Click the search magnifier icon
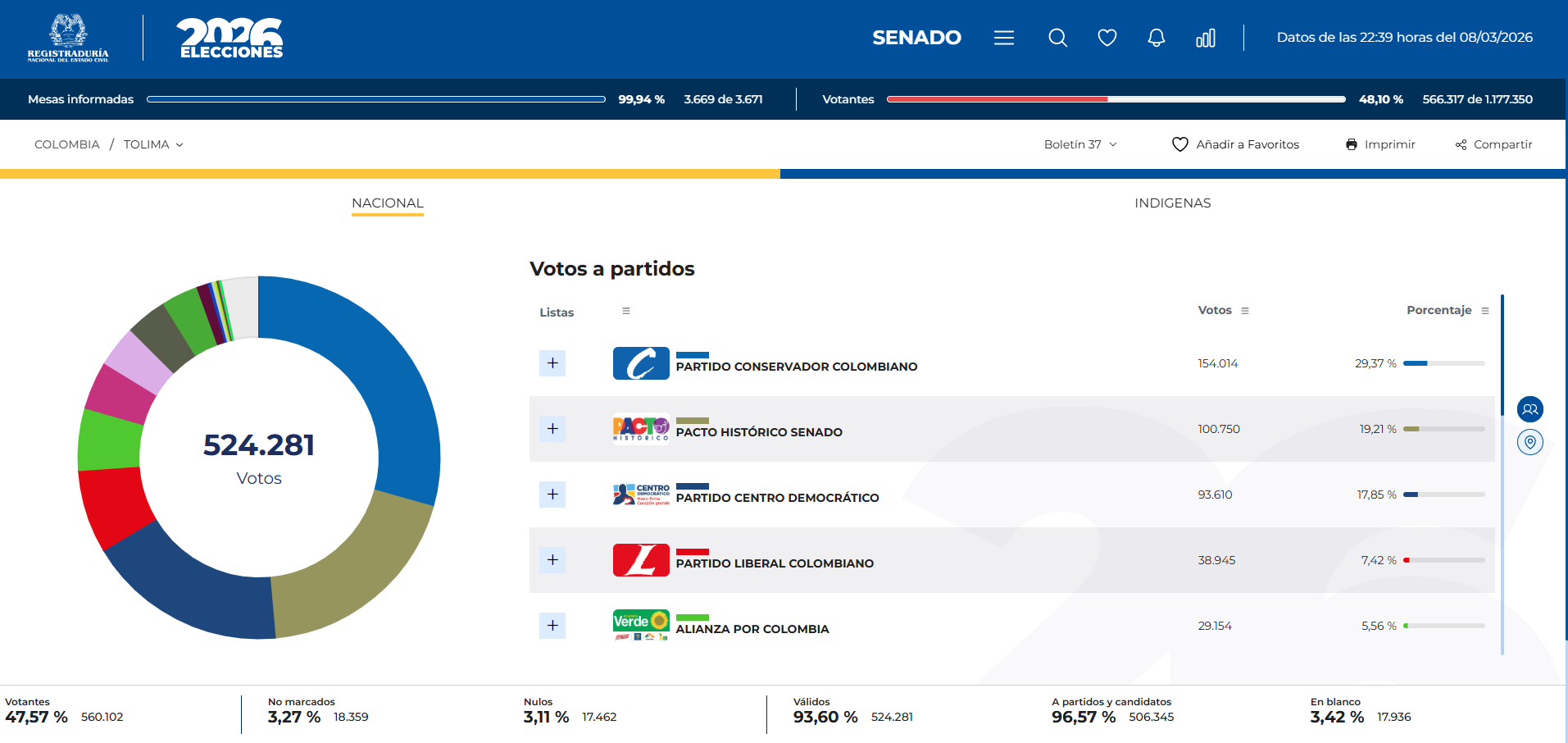Screen dimensions: 1568x743 click(x=1057, y=38)
